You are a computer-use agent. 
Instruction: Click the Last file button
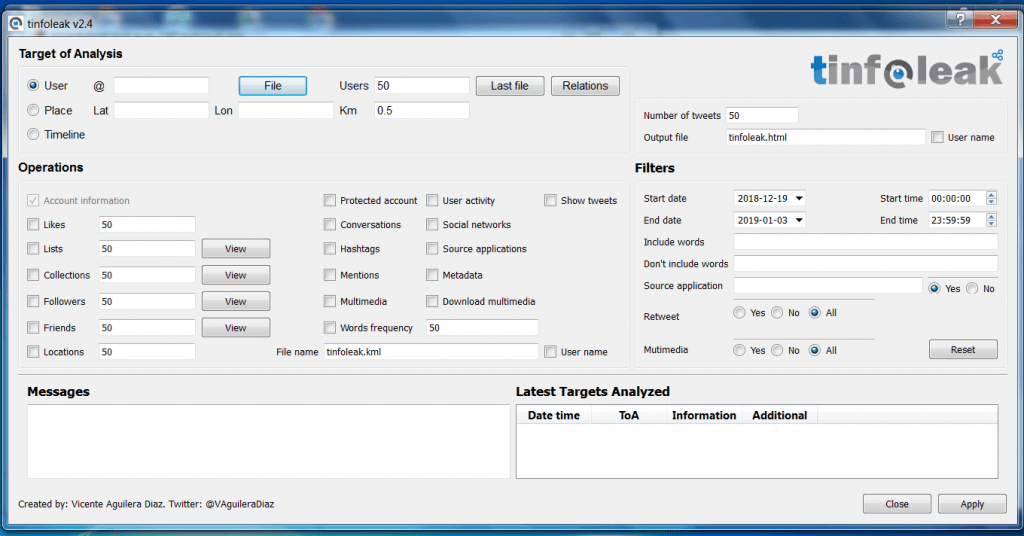click(x=509, y=86)
